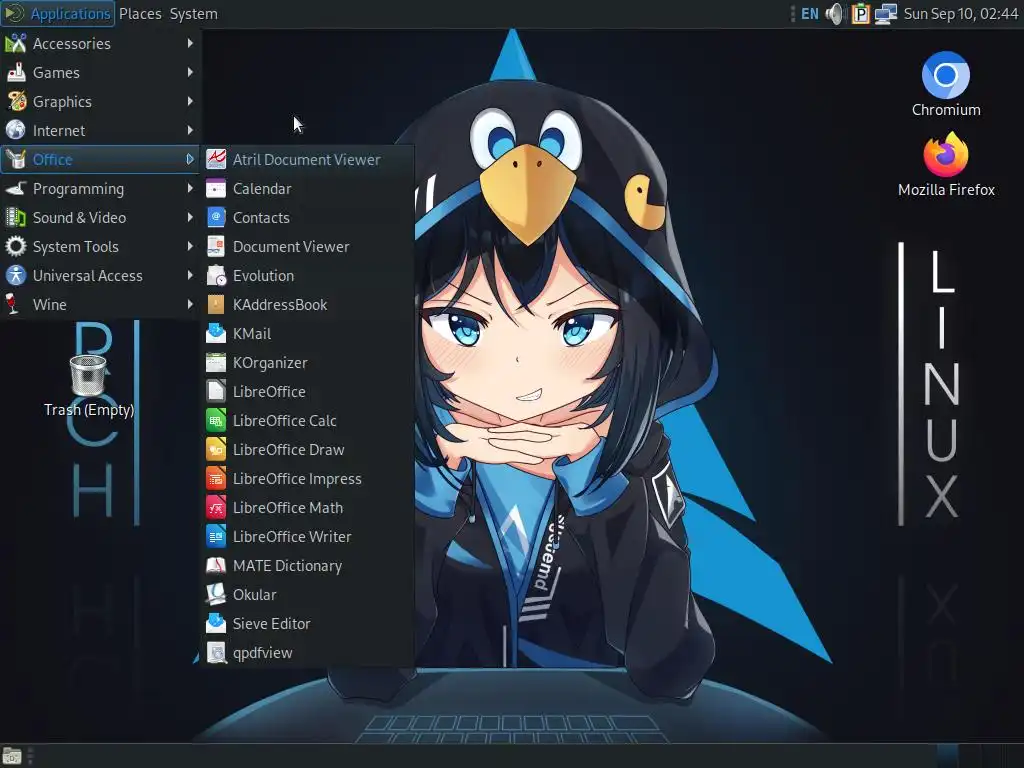Click the yellow LibreOffice Draw icon

click(216, 449)
